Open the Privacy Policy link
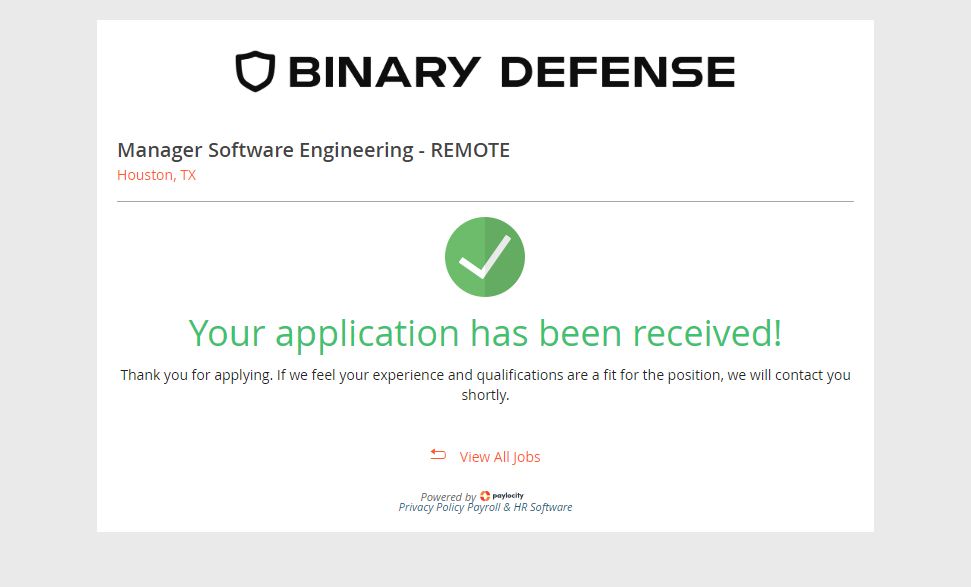Screen dimensions: 971x587 pyautogui.click(x=431, y=508)
